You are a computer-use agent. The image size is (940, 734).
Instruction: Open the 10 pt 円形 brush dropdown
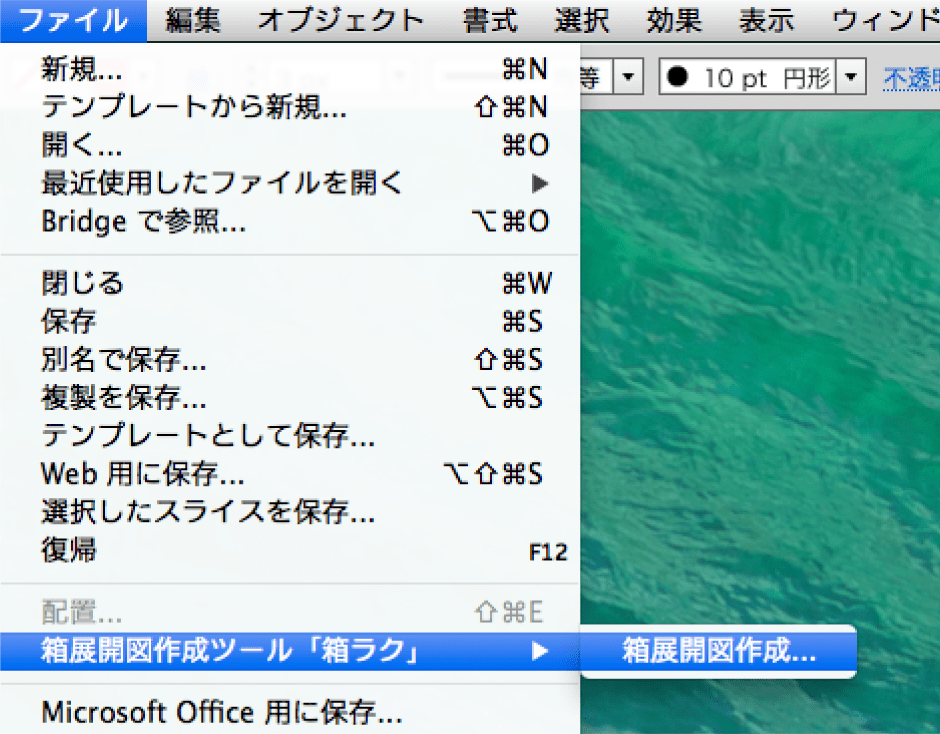tap(852, 77)
